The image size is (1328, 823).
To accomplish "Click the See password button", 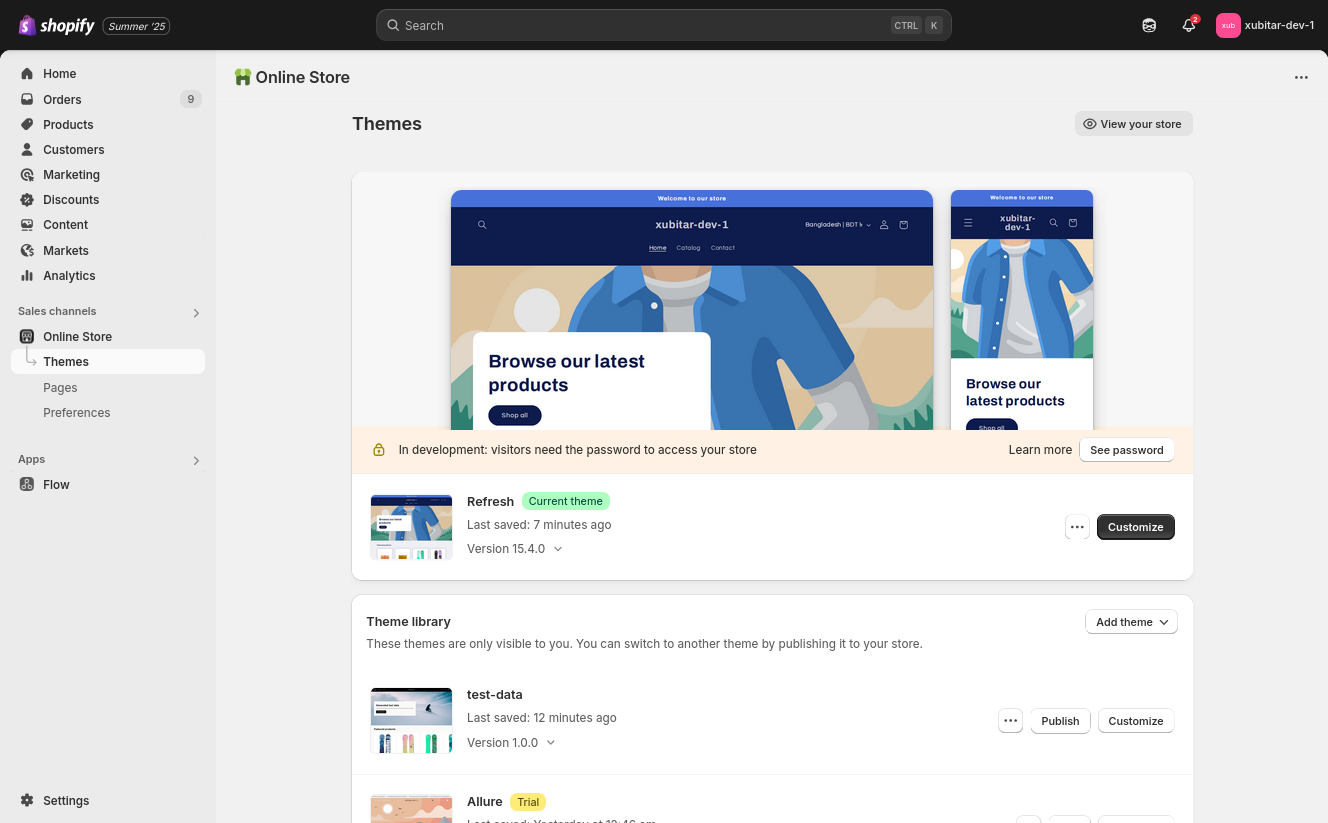I will coord(1126,450).
